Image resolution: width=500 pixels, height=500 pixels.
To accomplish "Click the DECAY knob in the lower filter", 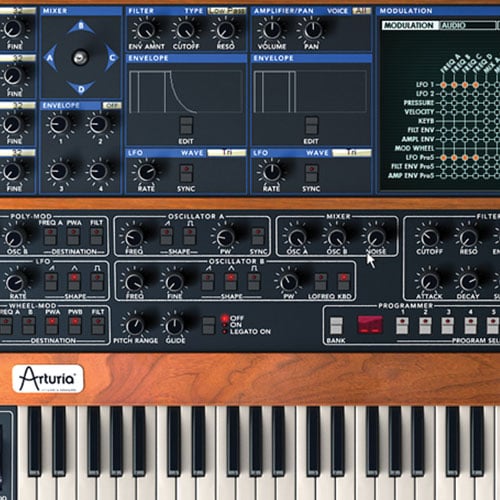I will click(x=468, y=282).
